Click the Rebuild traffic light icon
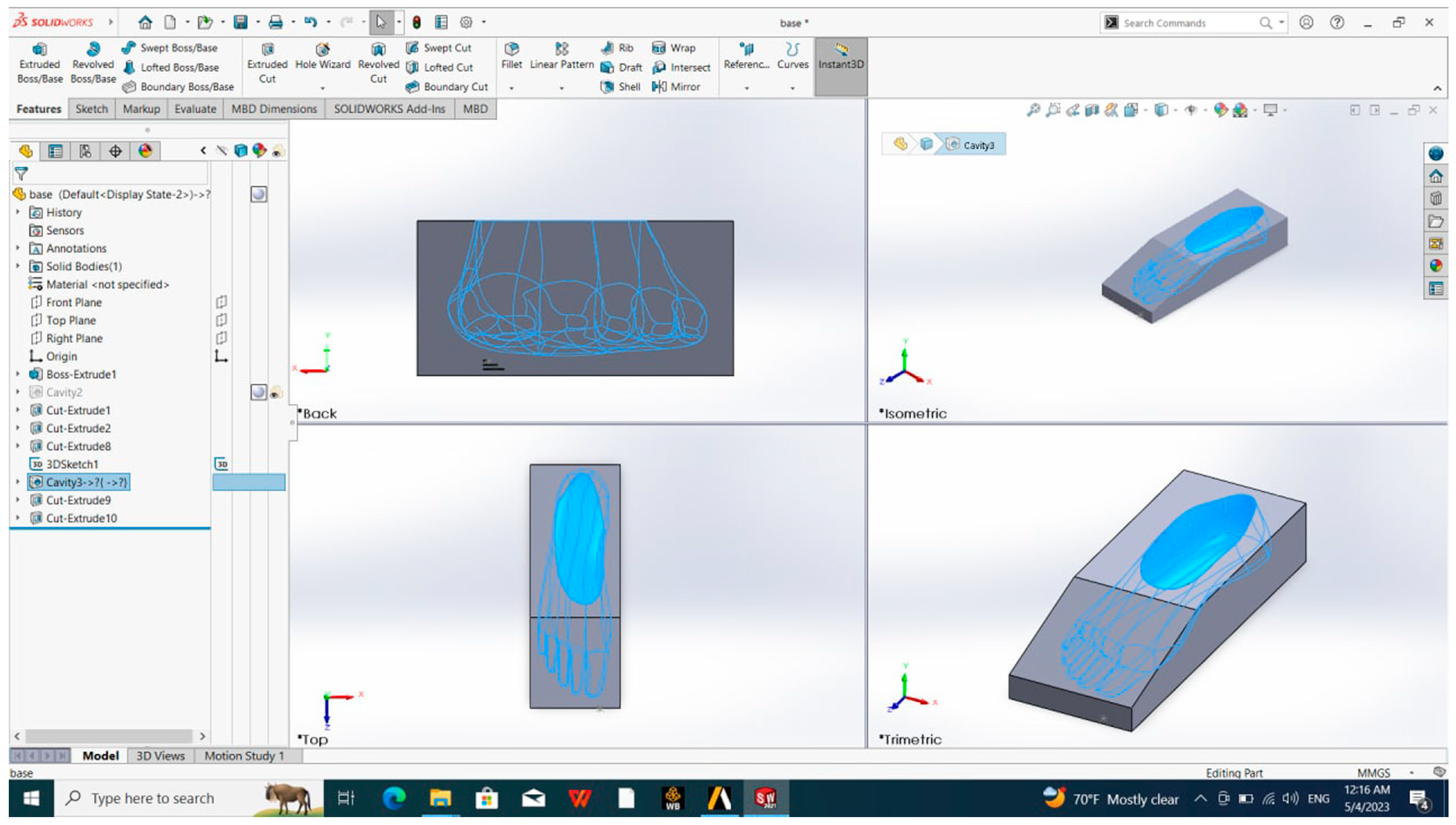The image size is (1456, 825). coord(417,22)
